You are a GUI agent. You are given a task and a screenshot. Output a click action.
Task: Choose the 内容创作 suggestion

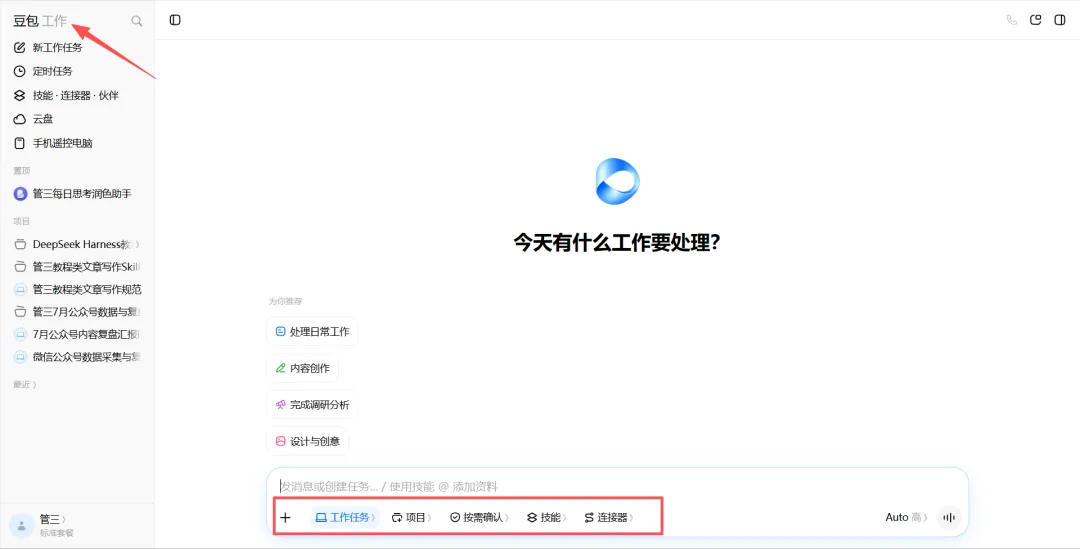302,368
